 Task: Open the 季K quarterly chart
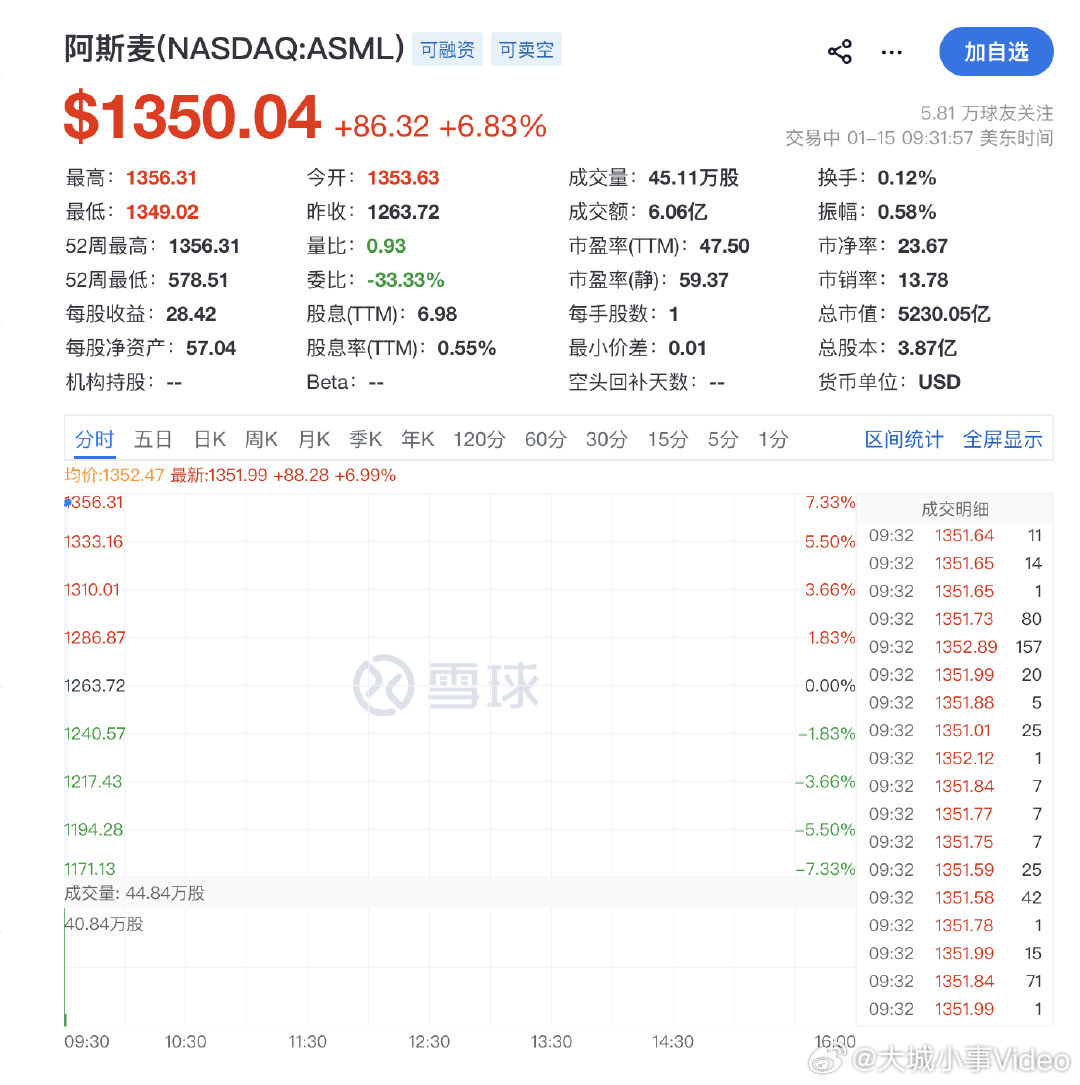click(x=365, y=438)
